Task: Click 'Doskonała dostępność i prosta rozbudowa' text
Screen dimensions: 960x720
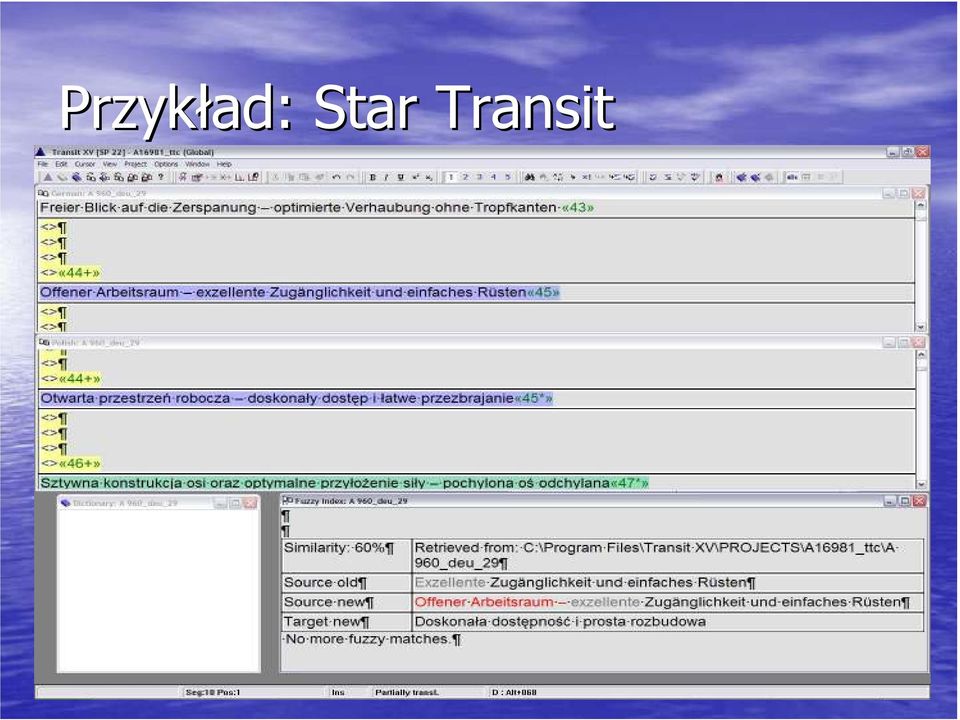Action: tap(560, 621)
